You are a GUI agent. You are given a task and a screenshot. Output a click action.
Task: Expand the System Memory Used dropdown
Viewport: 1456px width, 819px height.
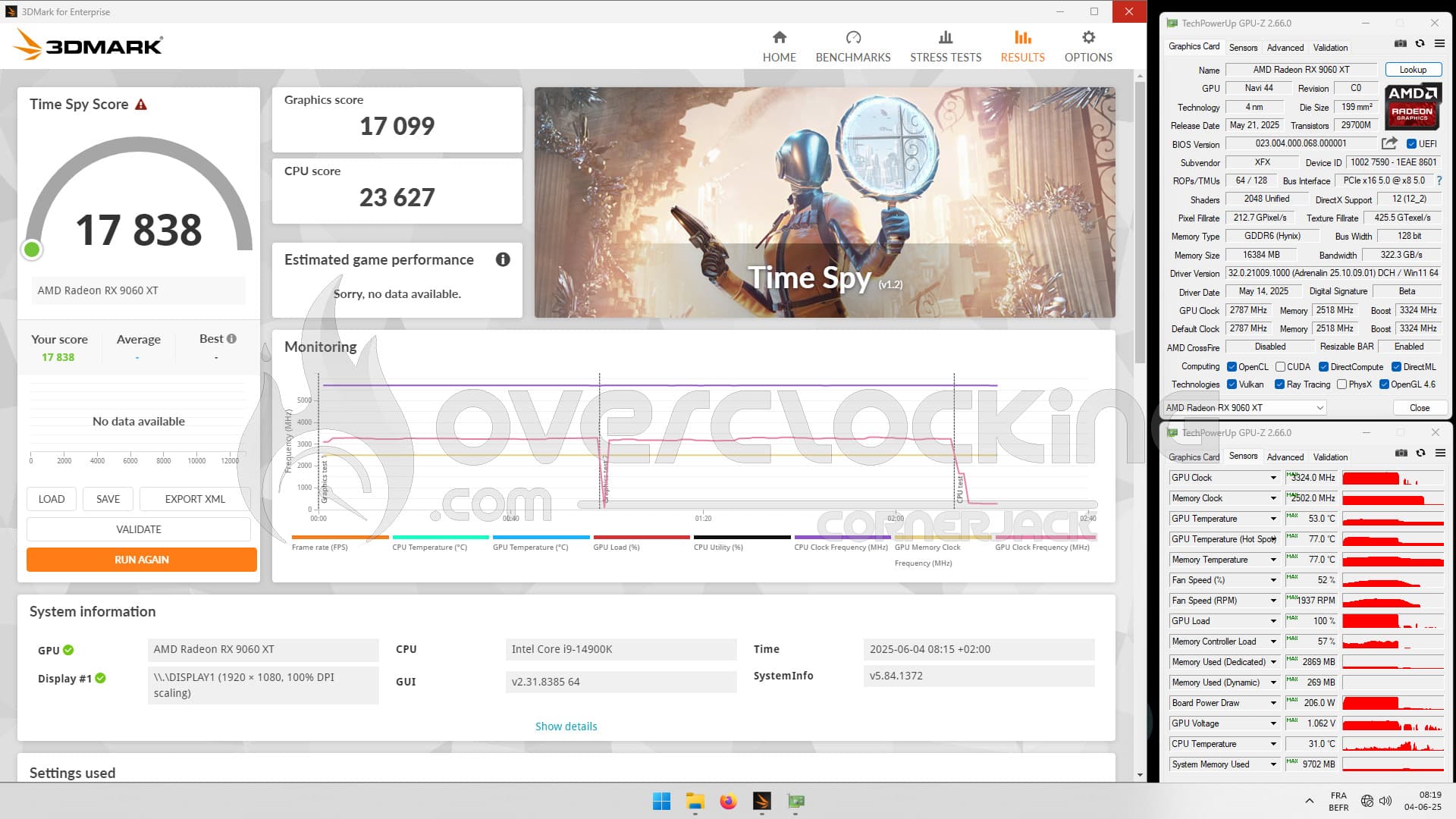[x=1273, y=764]
